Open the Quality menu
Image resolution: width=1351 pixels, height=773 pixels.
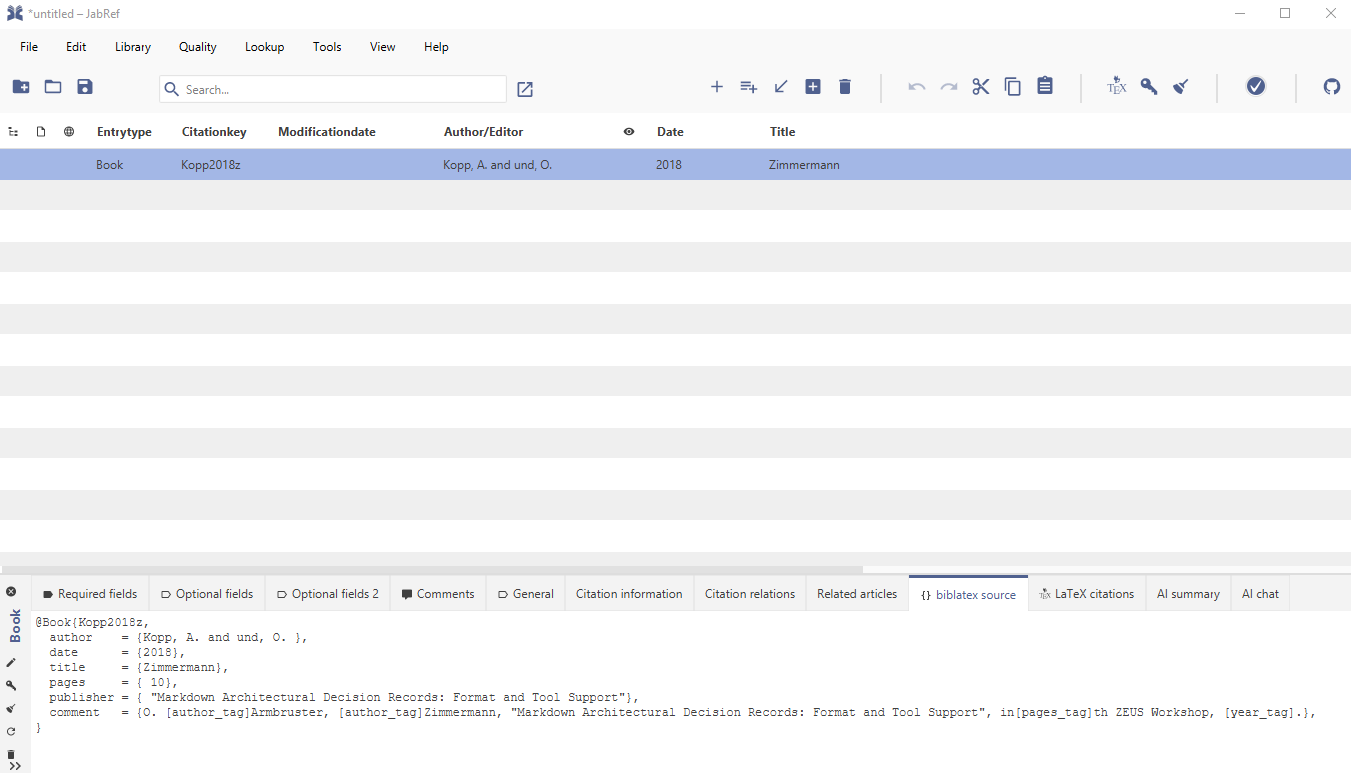198,47
